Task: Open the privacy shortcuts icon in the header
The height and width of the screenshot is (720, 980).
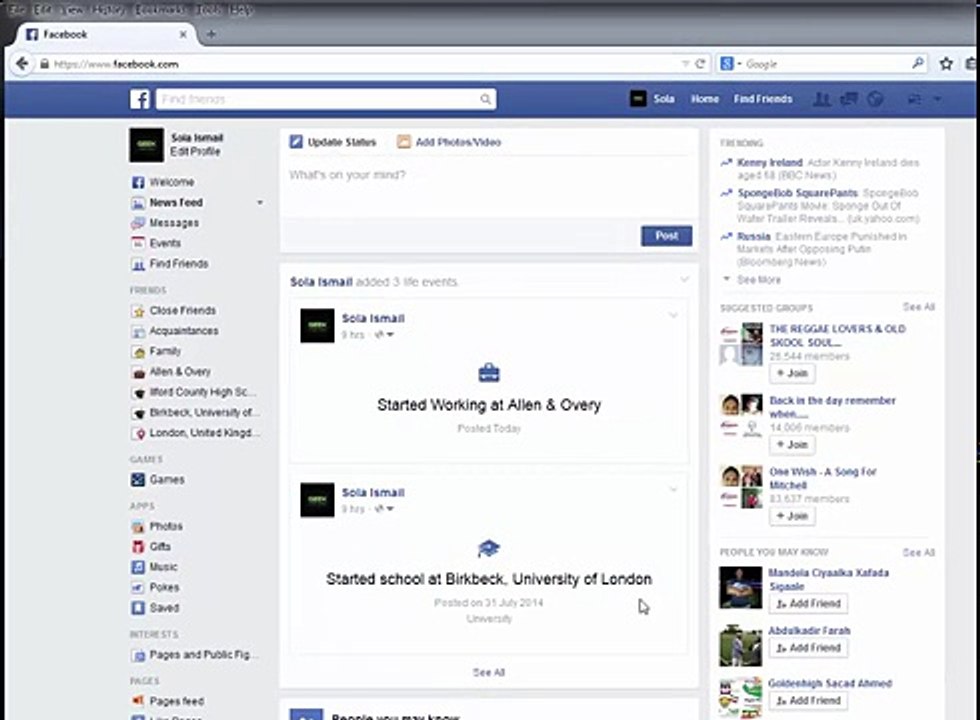Action: [x=914, y=99]
